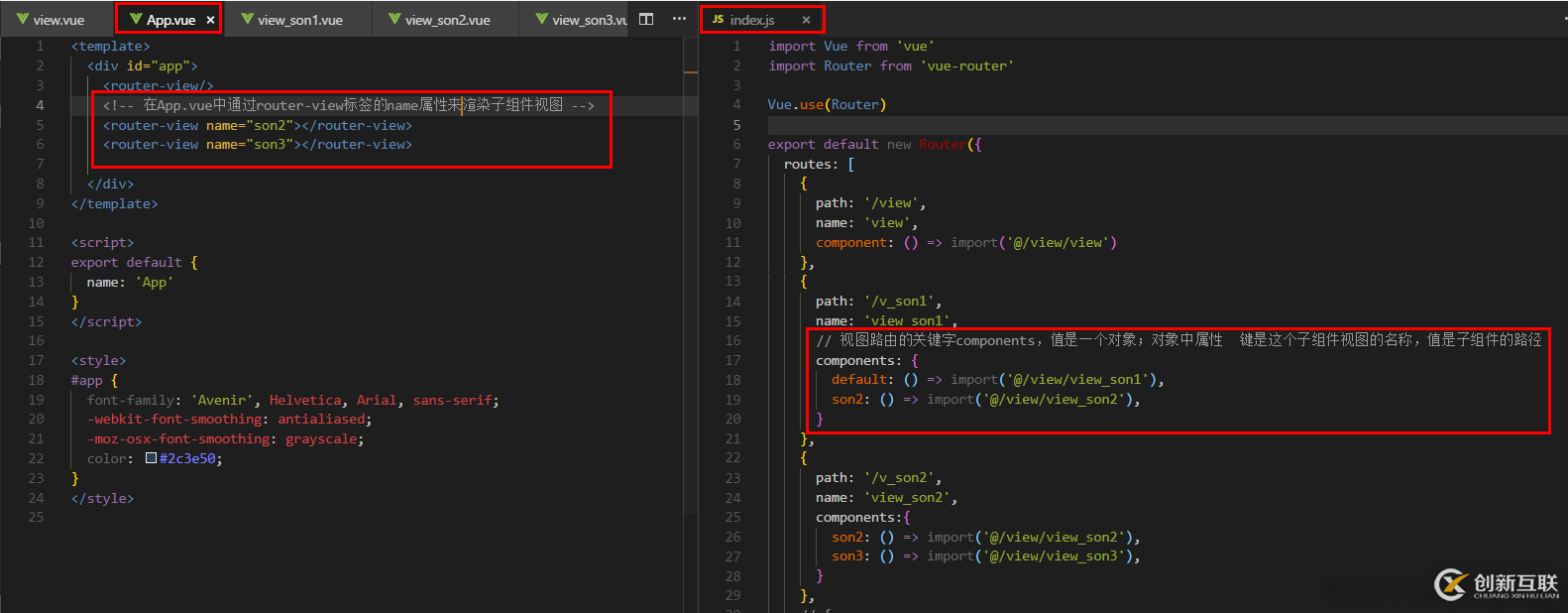This screenshot has height=613, width=1568.
Task: Click the Vue icon on view_son2.vue tab
Action: [394, 19]
